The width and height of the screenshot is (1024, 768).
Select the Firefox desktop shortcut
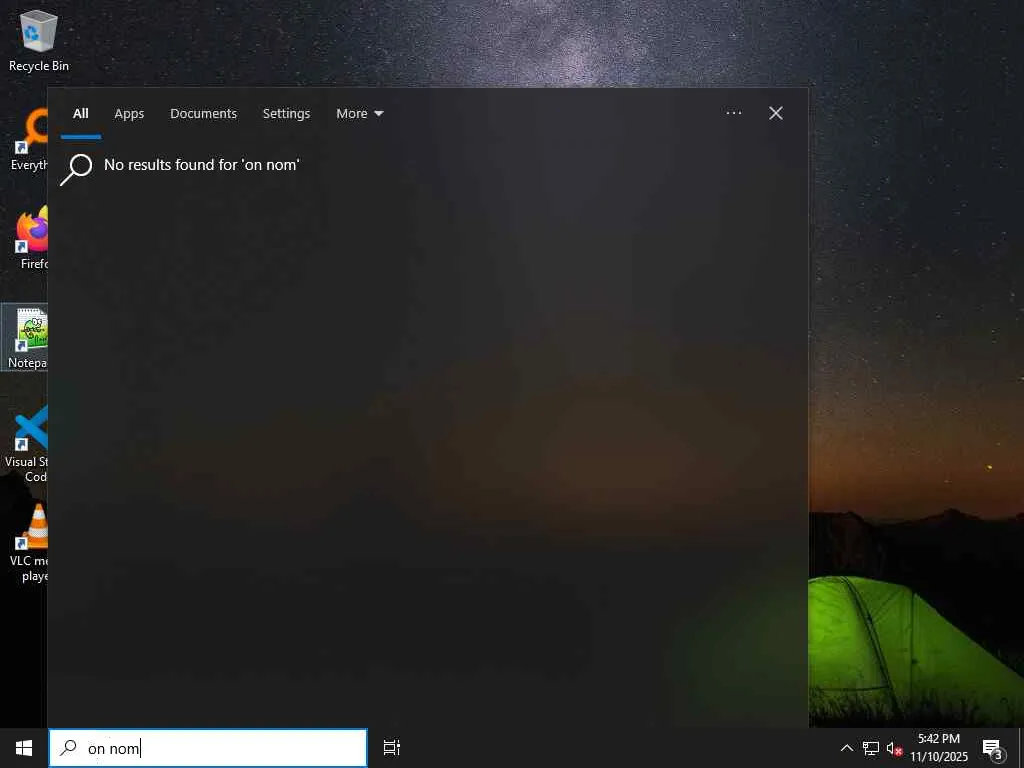point(31,238)
